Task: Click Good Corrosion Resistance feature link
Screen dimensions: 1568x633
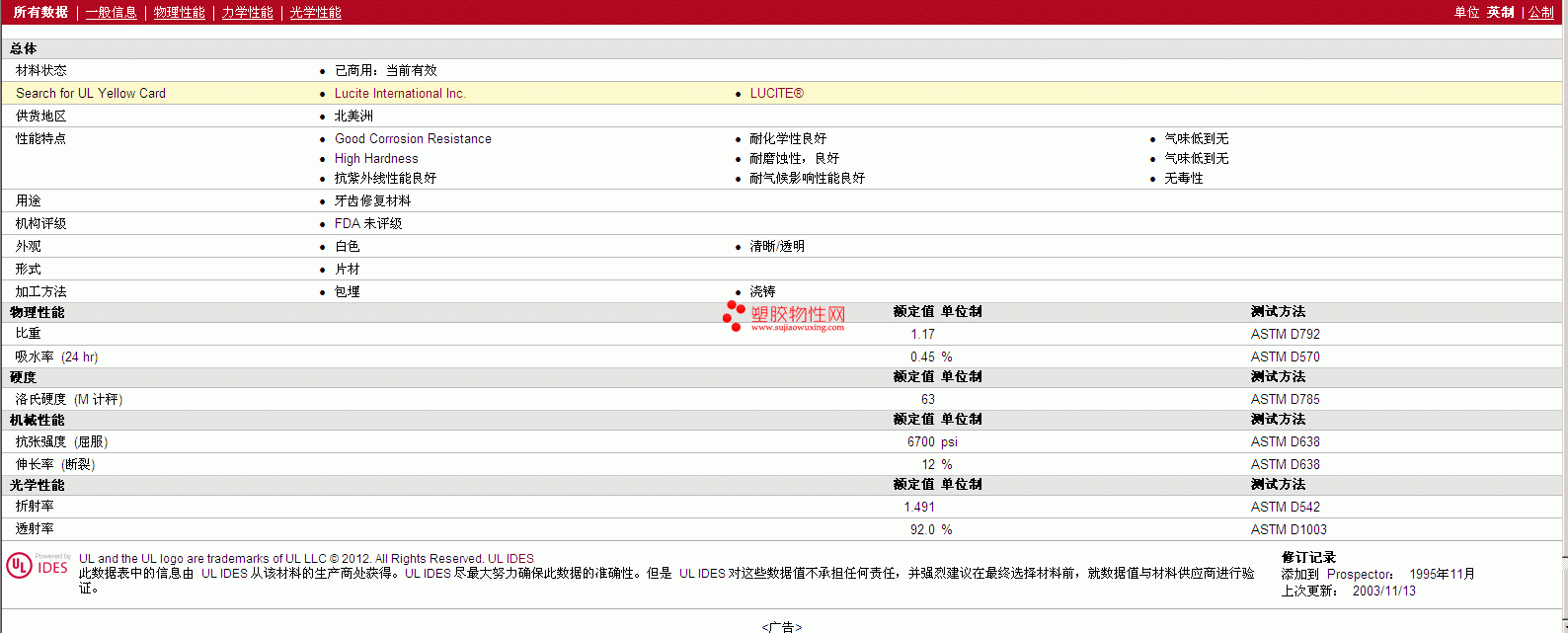Action: tap(413, 138)
